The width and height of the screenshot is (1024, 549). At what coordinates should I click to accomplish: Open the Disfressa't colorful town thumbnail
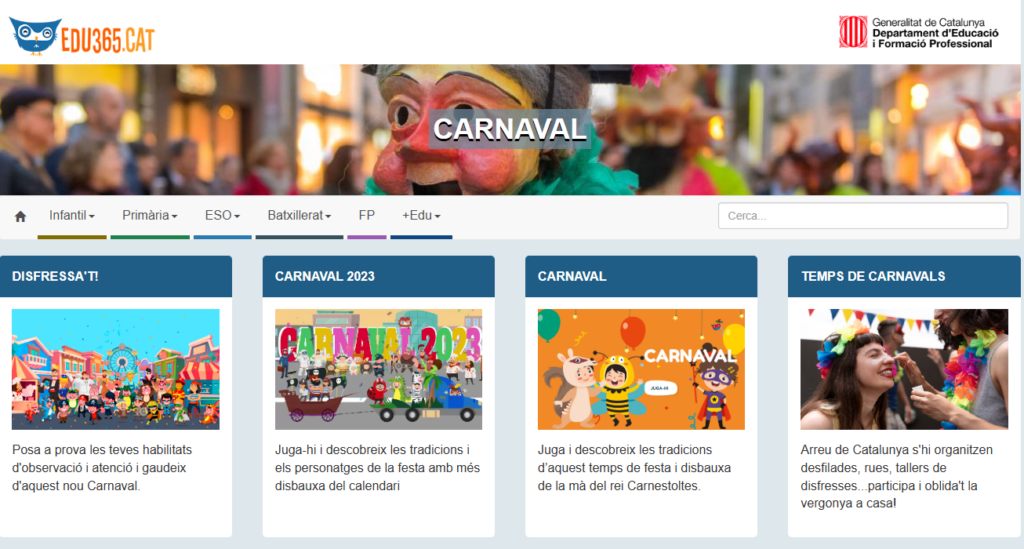pos(116,369)
